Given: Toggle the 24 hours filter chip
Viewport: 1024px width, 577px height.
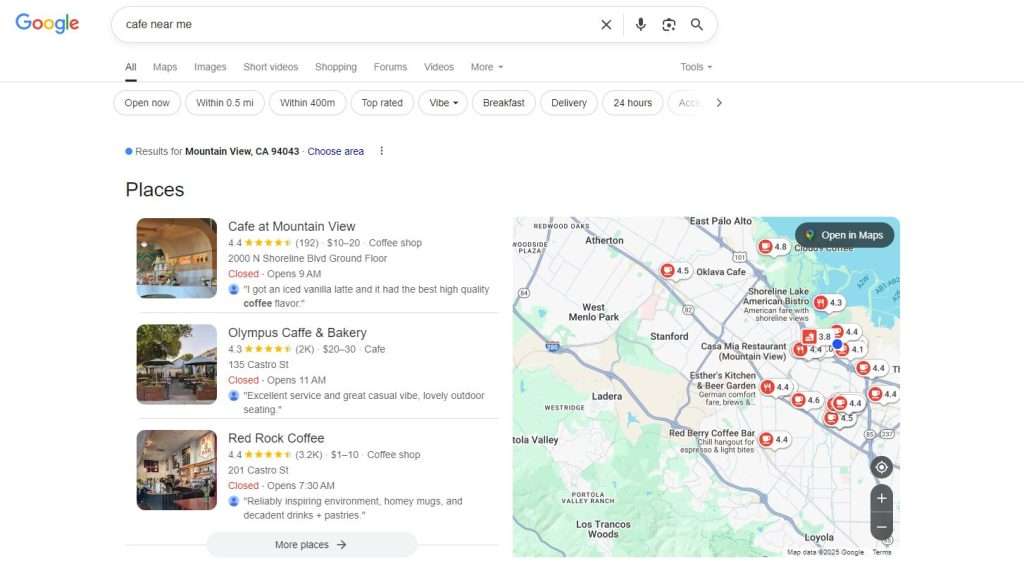Looking at the screenshot, I should (x=632, y=102).
